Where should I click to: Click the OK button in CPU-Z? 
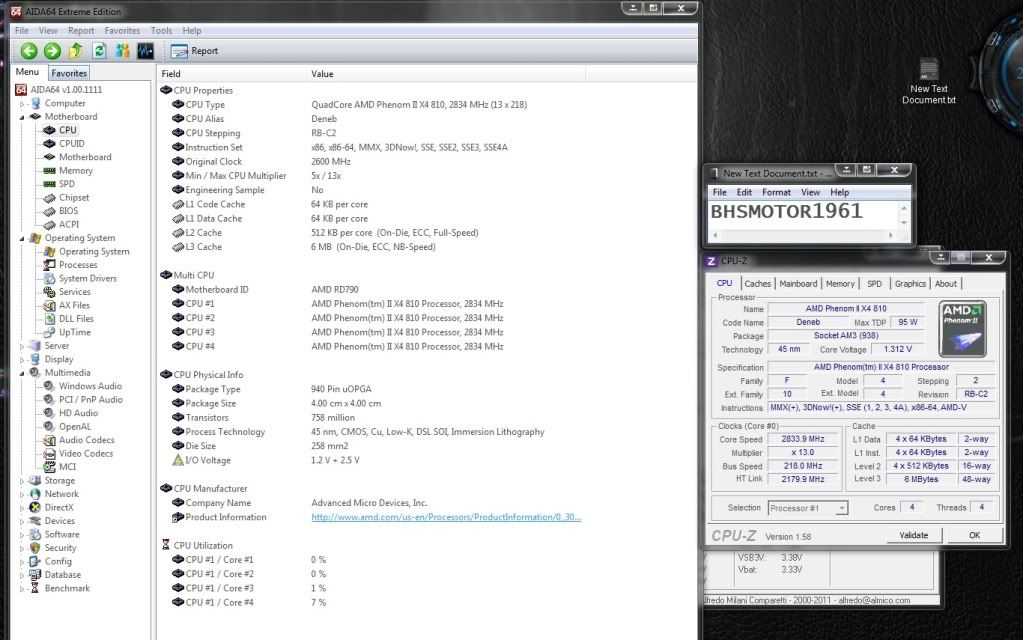point(974,535)
